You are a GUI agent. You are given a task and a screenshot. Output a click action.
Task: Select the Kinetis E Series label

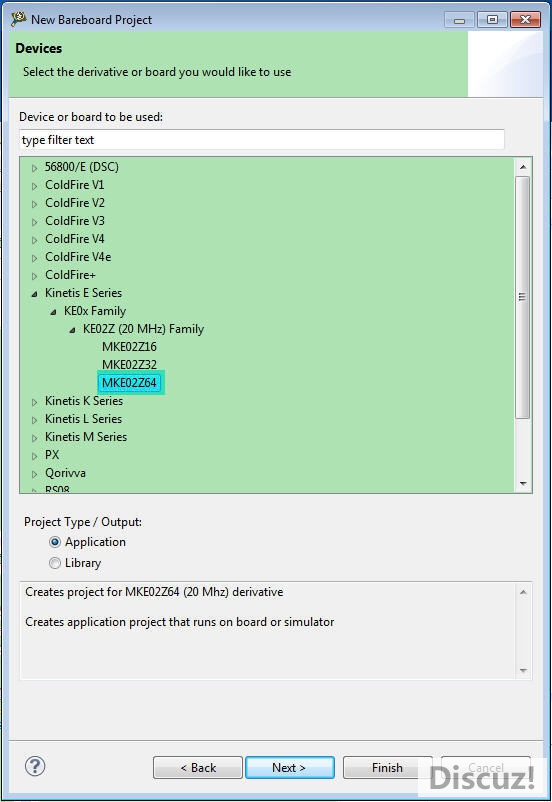click(x=83, y=293)
